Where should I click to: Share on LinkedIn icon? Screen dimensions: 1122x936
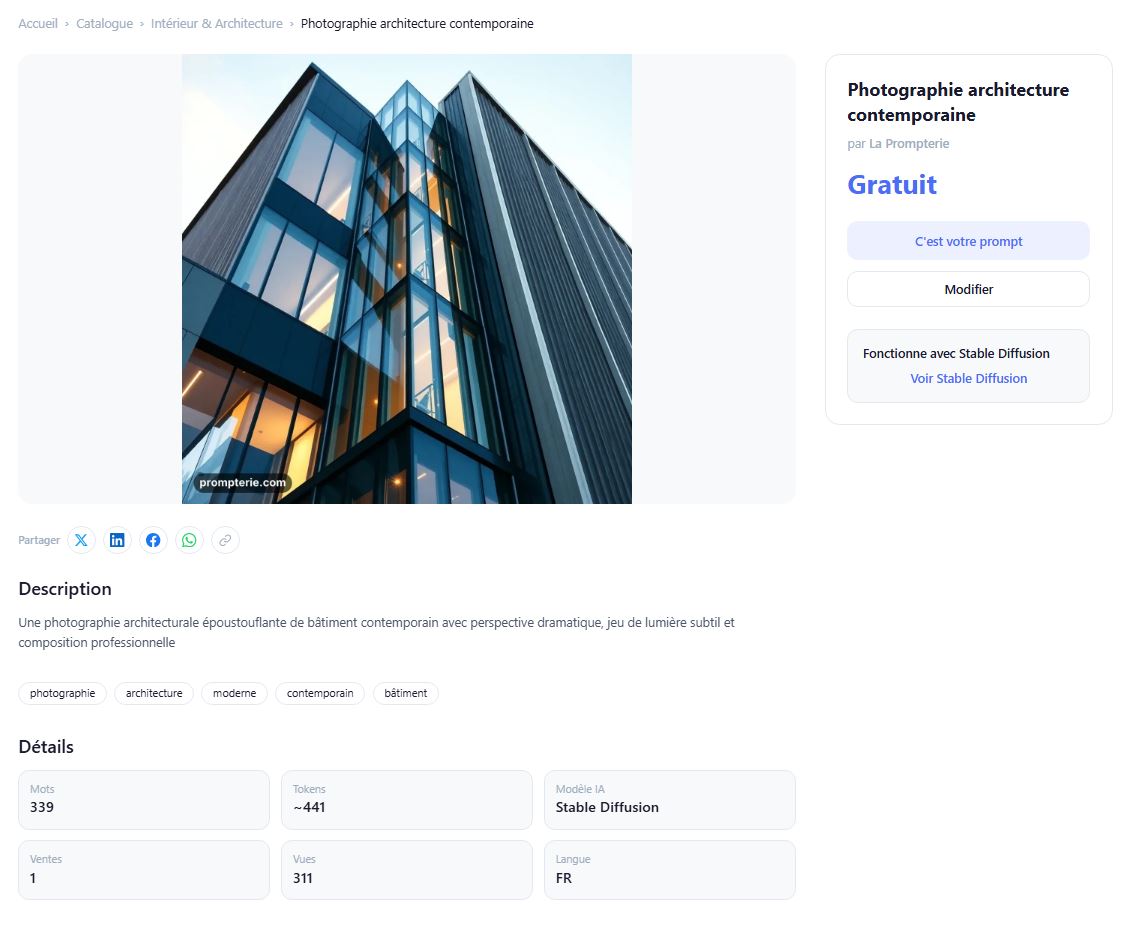[117, 540]
